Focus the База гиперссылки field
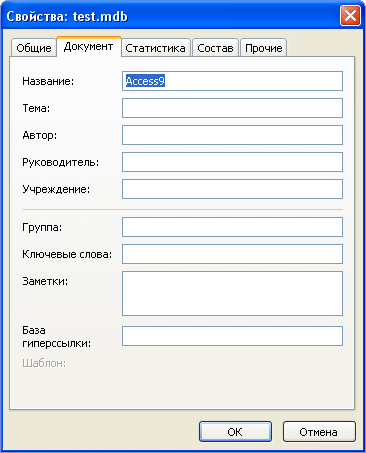This screenshot has height=453, width=366. coord(232,336)
